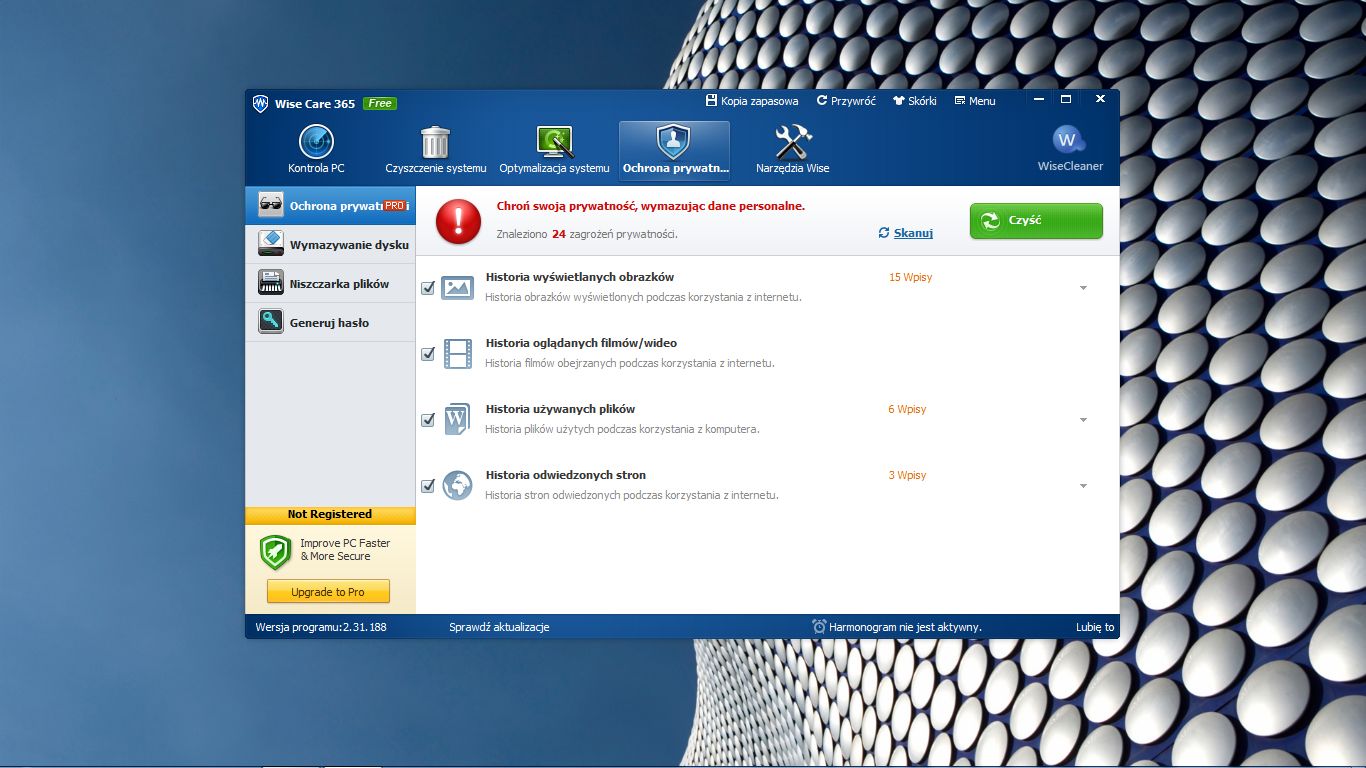Select Generuj hasło in sidebar
Screen dimensions: 1366x768
330,322
